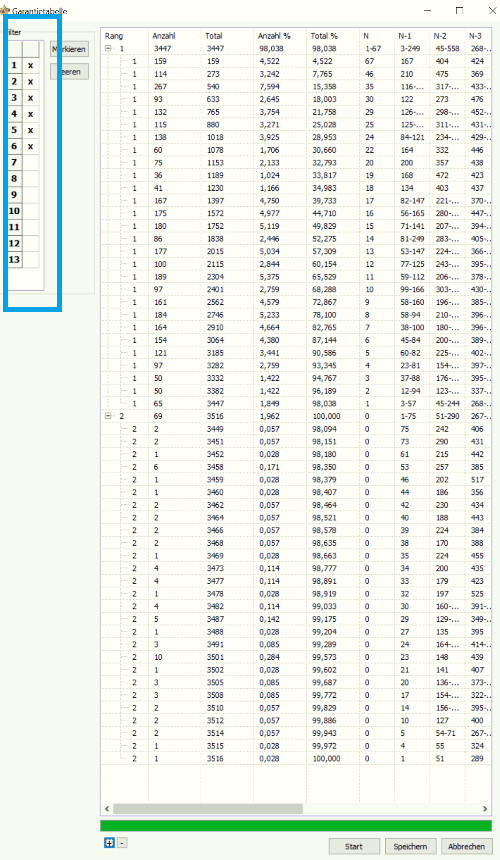Click the Speichern button
The height and width of the screenshot is (860, 500).
click(410, 846)
